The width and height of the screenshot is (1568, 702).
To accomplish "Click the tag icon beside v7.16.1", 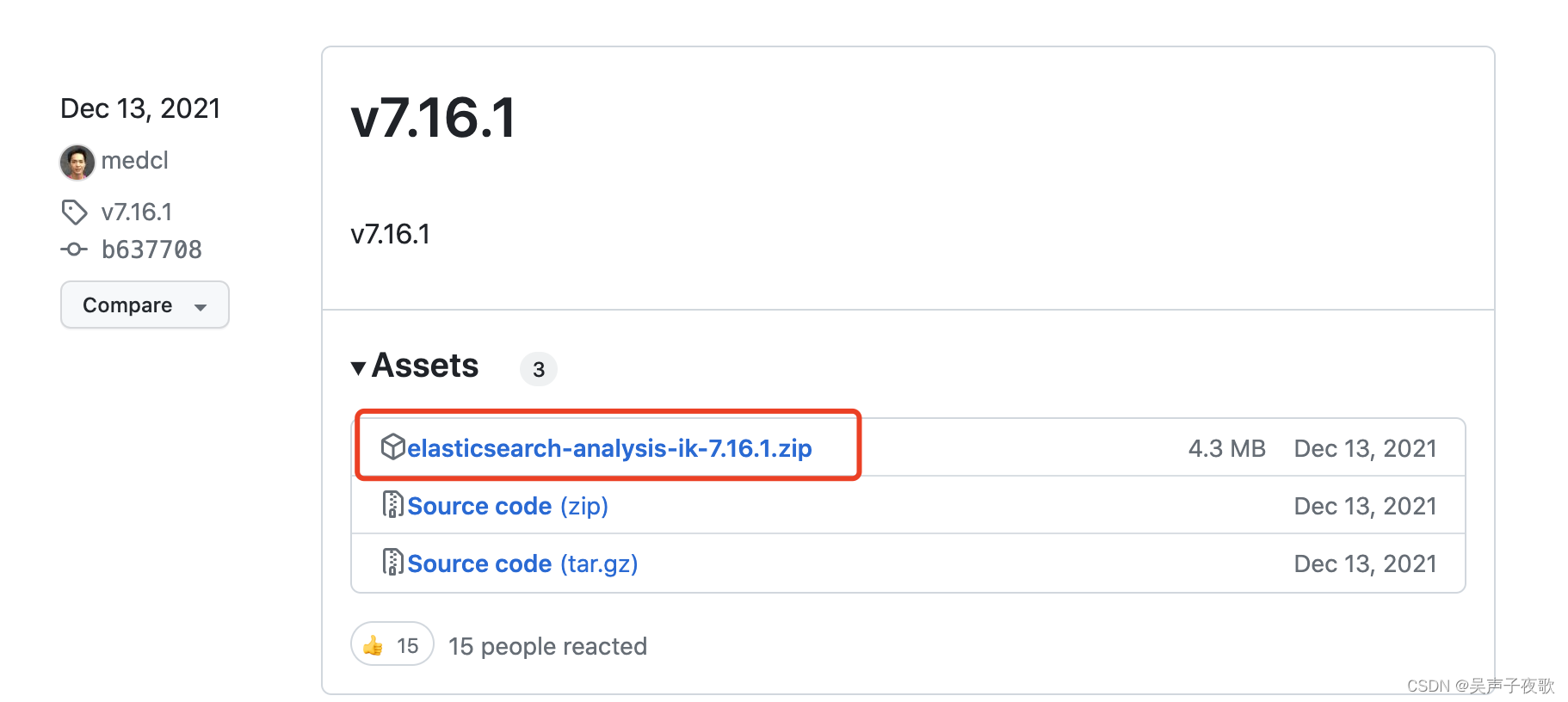I will pos(74,212).
